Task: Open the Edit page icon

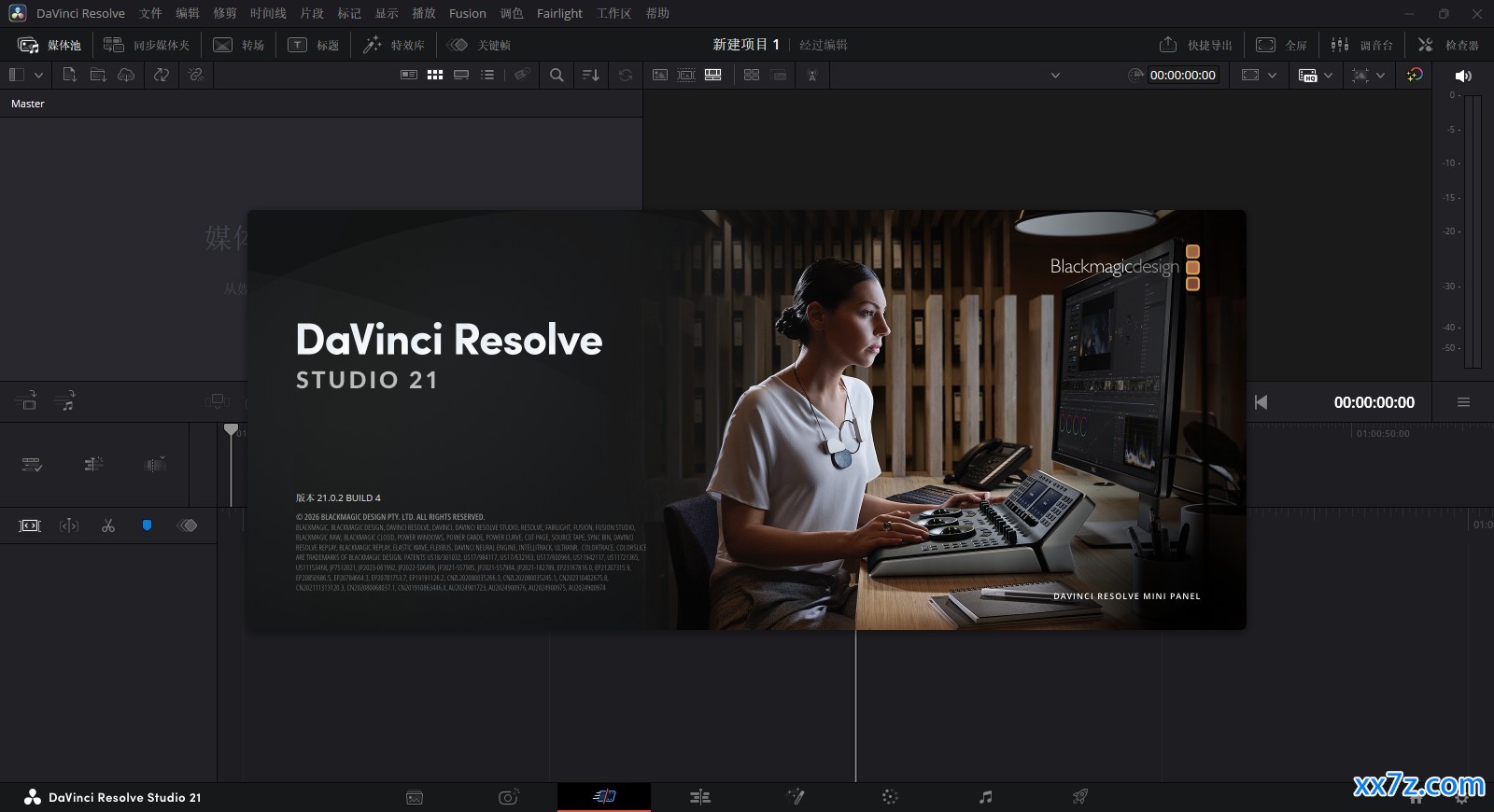Action: 700,796
